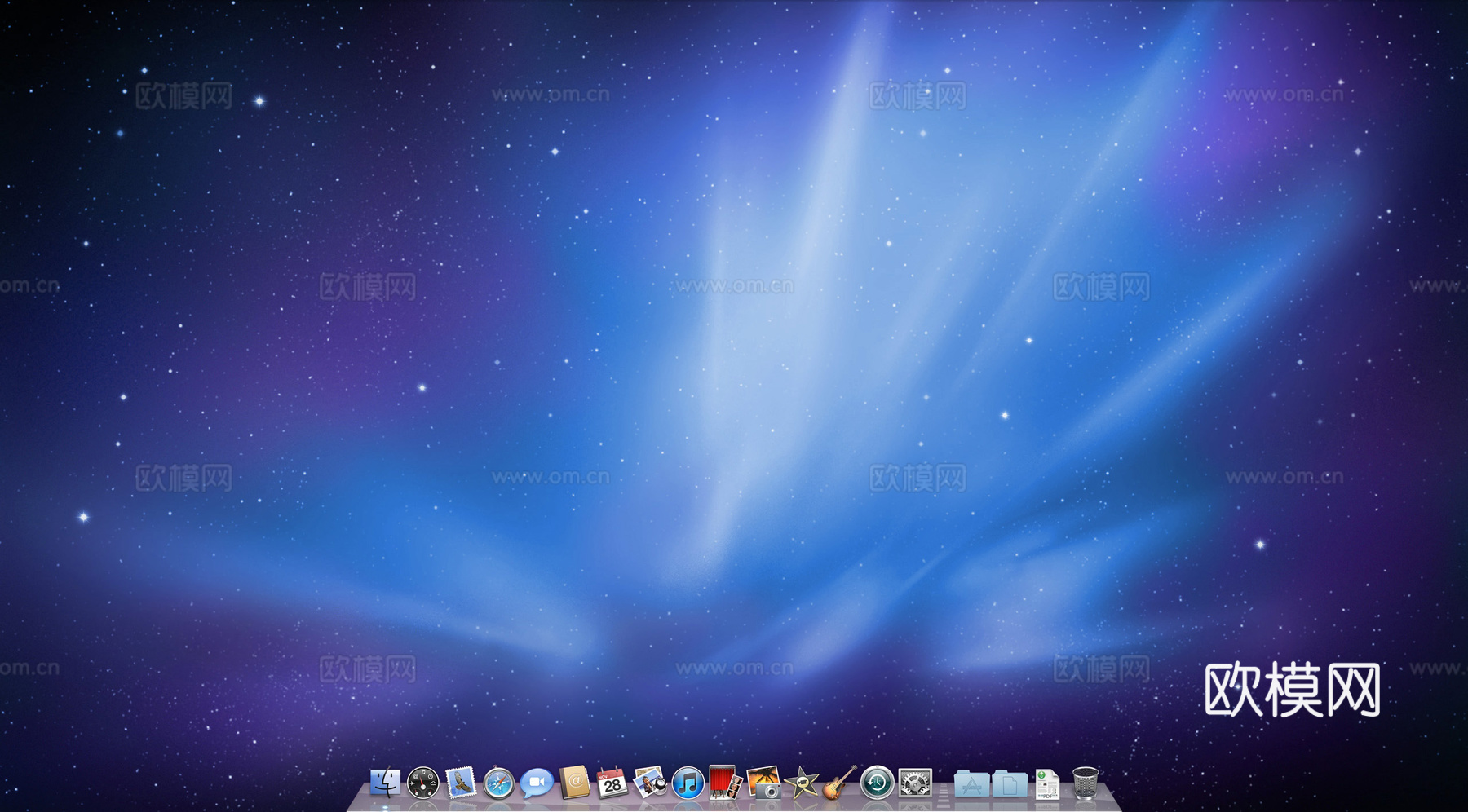Image resolution: width=1468 pixels, height=812 pixels.
Task: Open iCal calendar showing 28
Action: coord(612,783)
